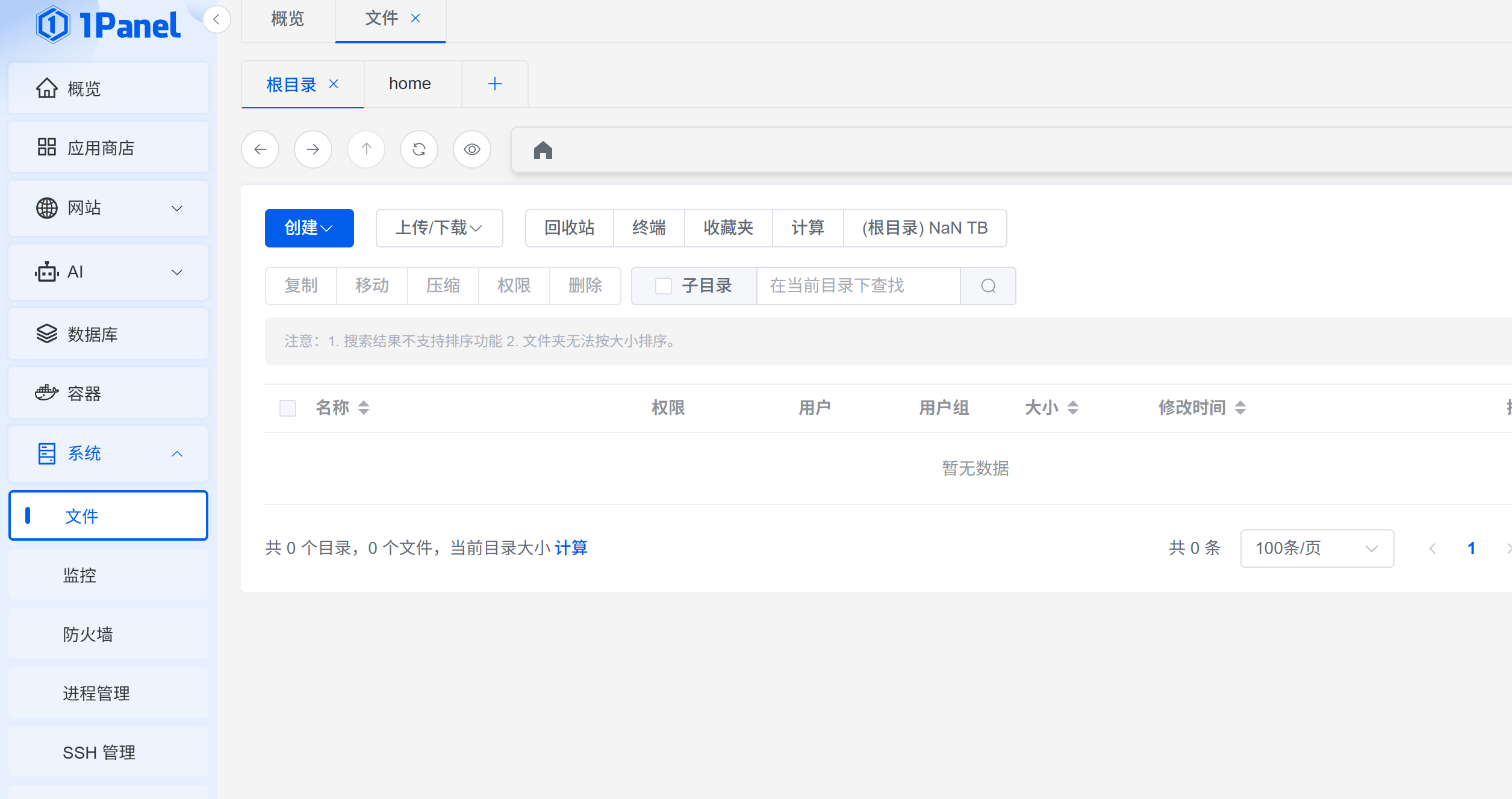Toggle hidden files eye icon
The image size is (1512, 799).
click(472, 149)
